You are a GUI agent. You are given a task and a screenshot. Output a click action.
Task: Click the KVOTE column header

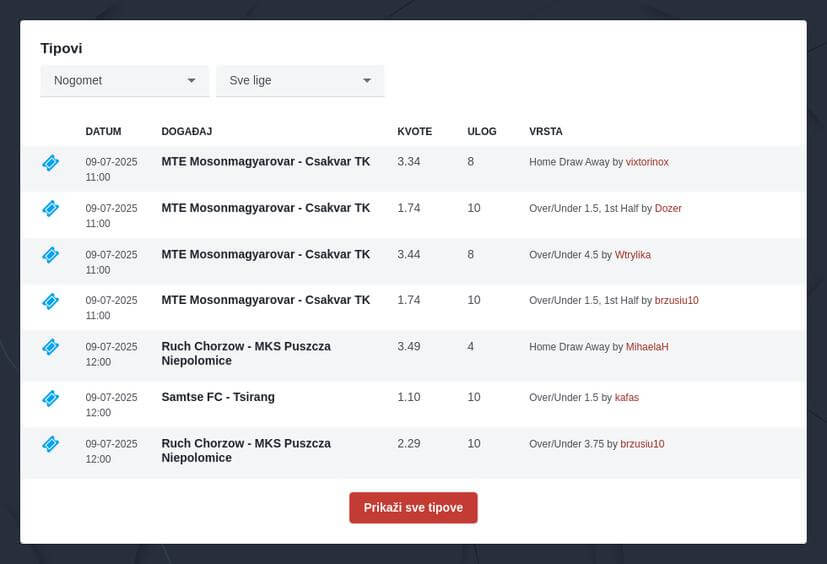click(415, 131)
